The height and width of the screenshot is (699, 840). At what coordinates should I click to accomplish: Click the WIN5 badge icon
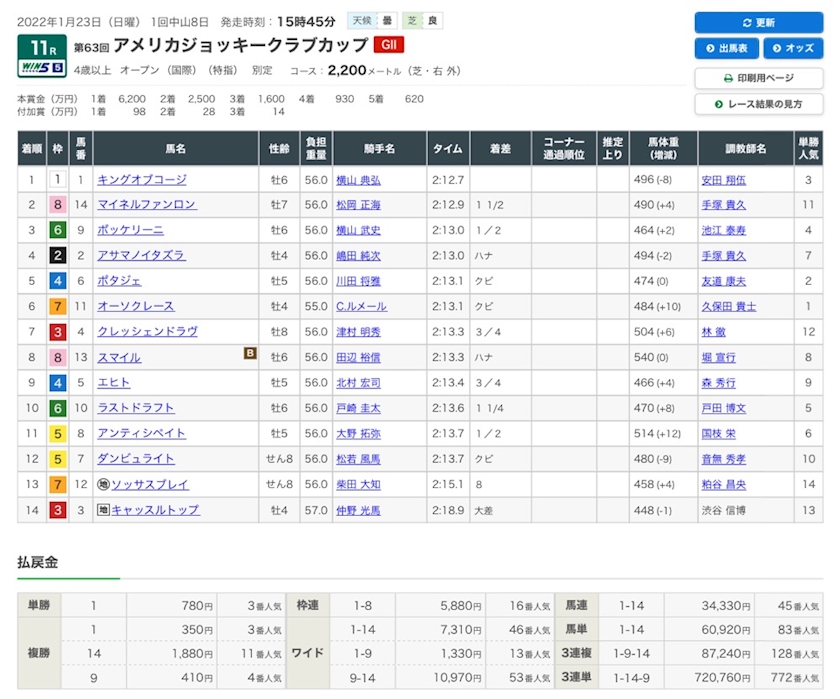point(42,68)
